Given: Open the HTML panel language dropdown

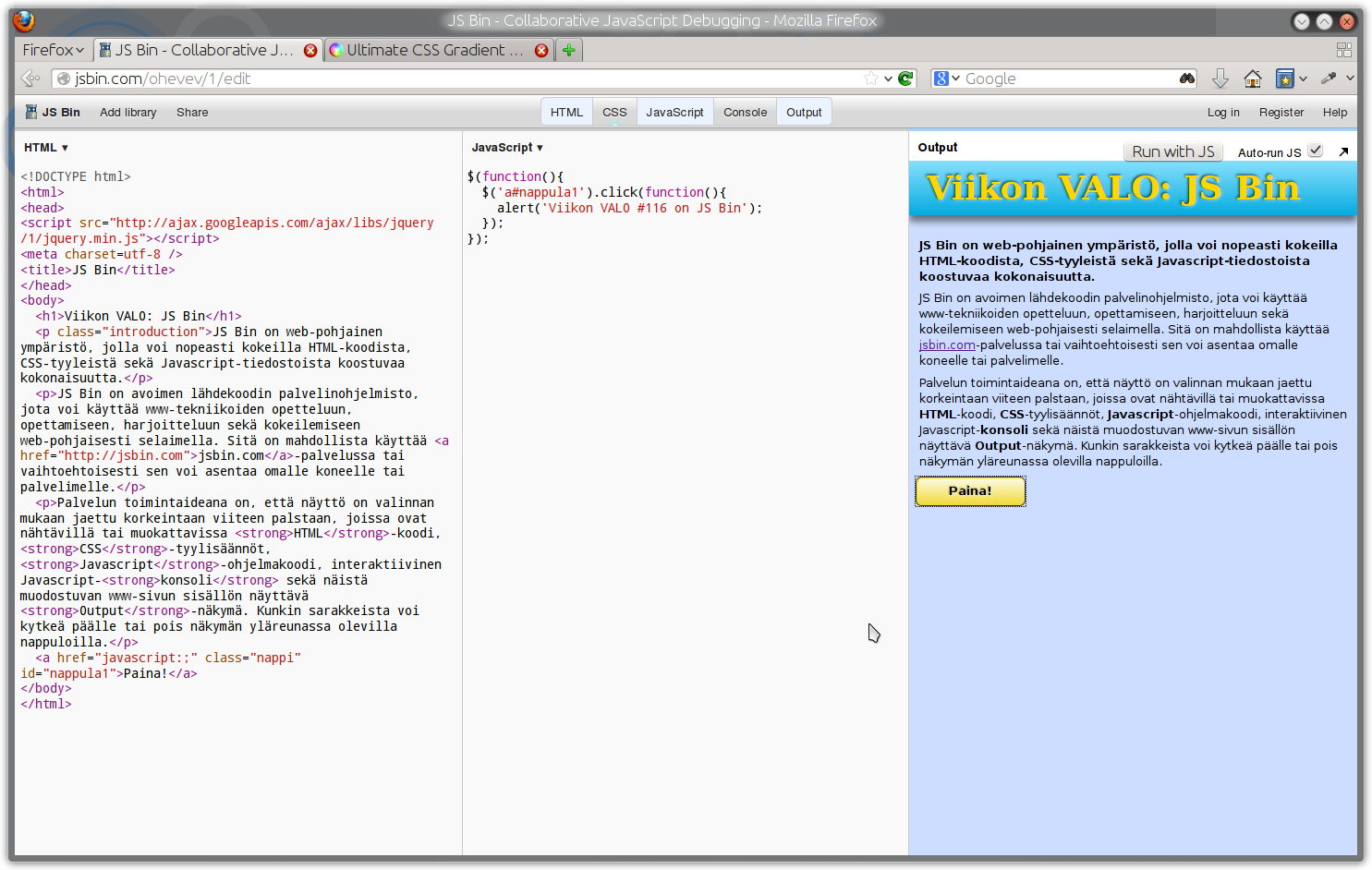Looking at the screenshot, I should pyautogui.click(x=46, y=148).
